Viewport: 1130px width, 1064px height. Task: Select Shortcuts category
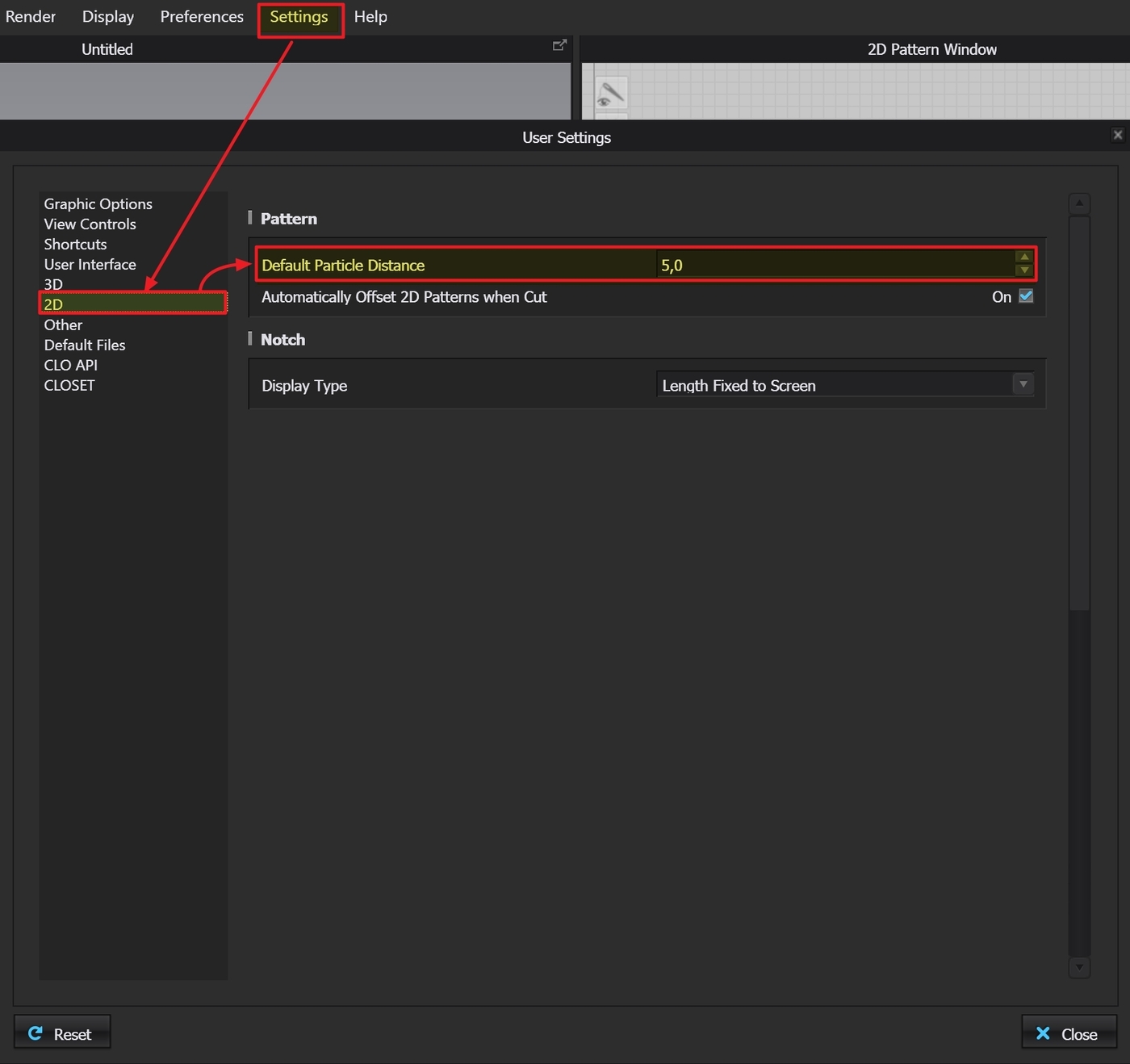pos(75,245)
